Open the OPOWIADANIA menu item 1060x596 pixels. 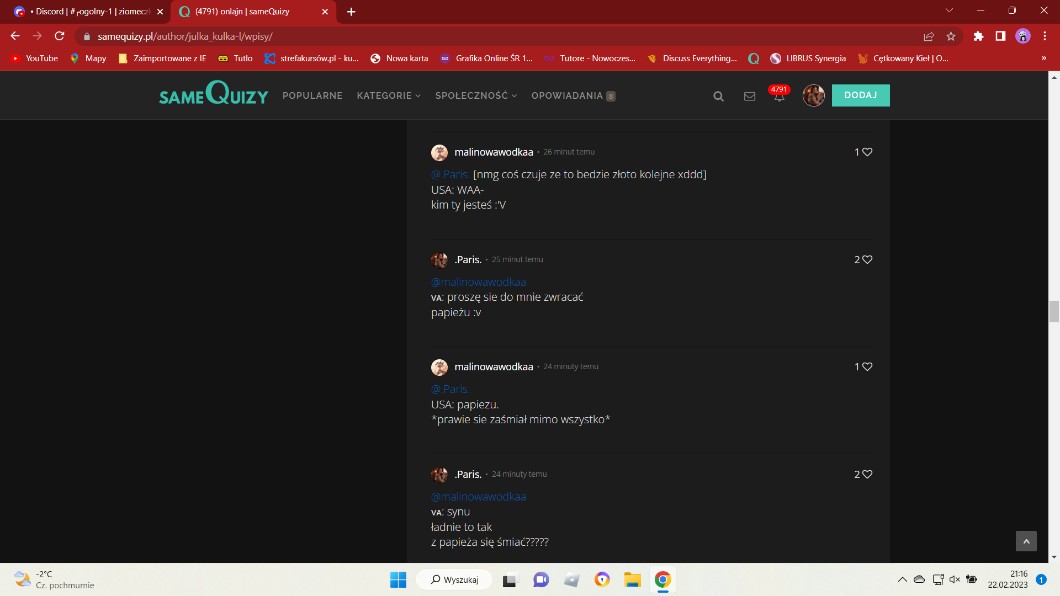pyautogui.click(x=567, y=96)
